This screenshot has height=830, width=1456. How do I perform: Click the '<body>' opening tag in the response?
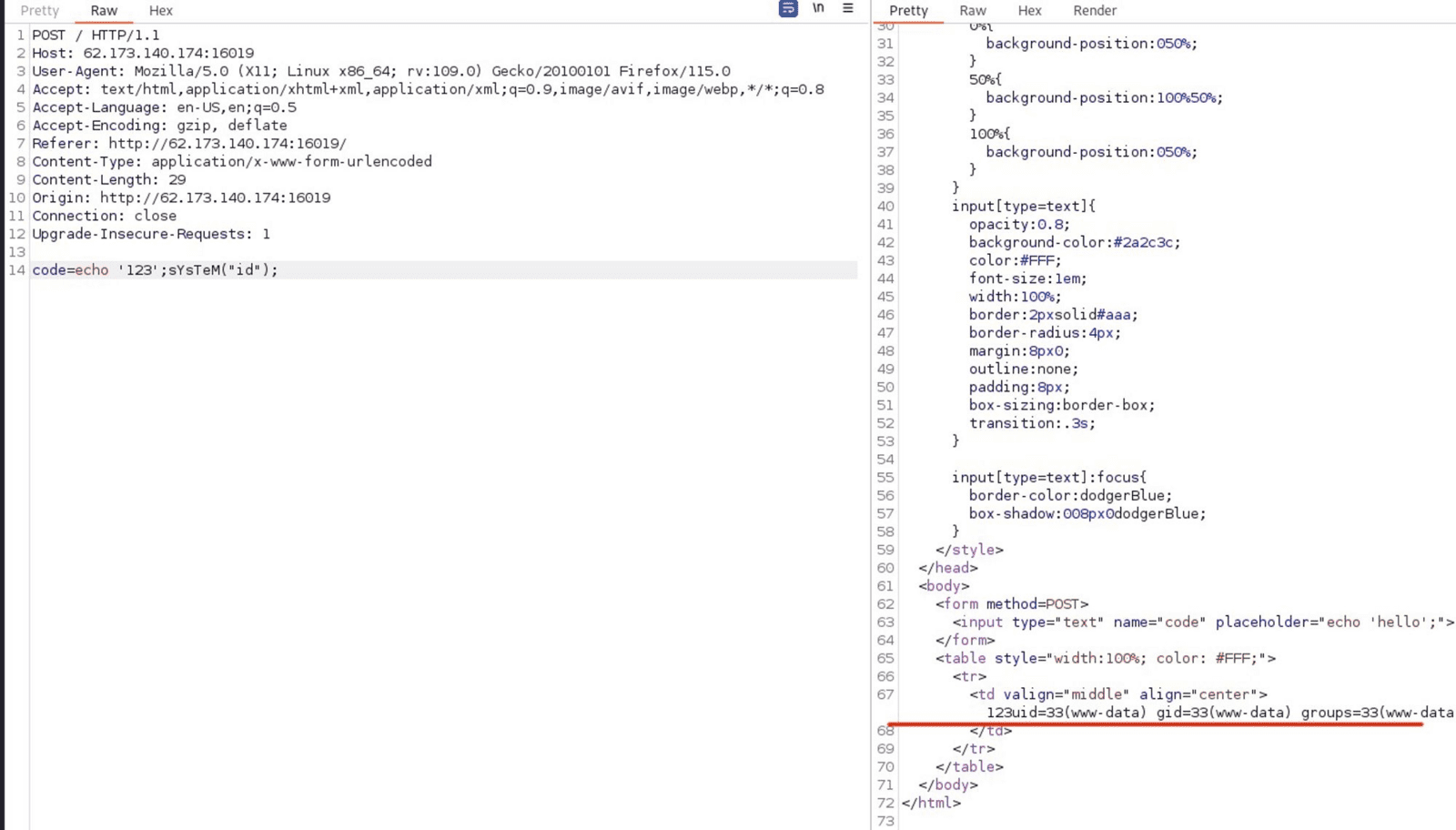click(x=944, y=587)
